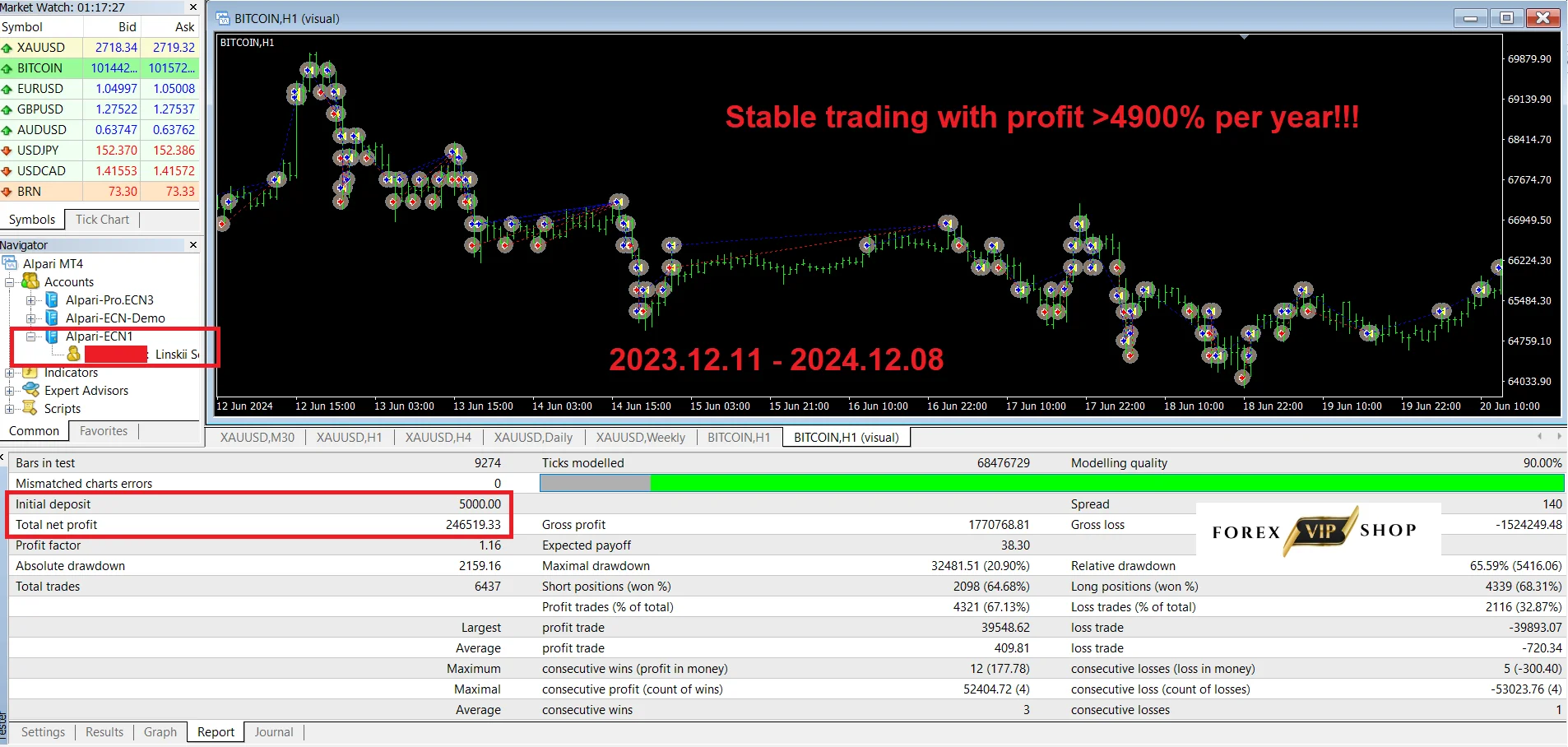This screenshot has height=747, width=1568.
Task: Click the down-arrow icon beside USDCAD
Action: pyautogui.click(x=7, y=171)
